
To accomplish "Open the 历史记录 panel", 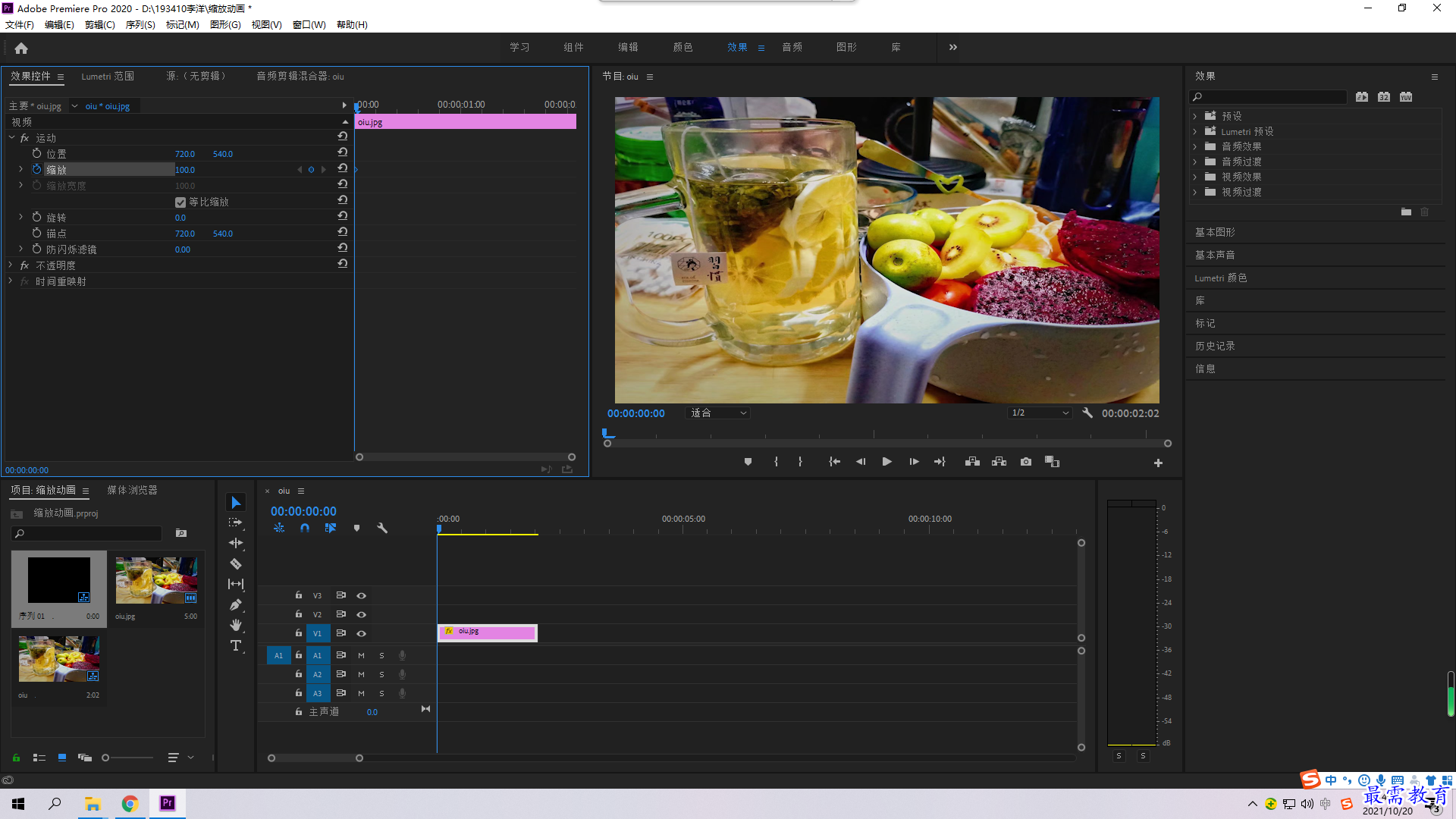I will 1215,346.
